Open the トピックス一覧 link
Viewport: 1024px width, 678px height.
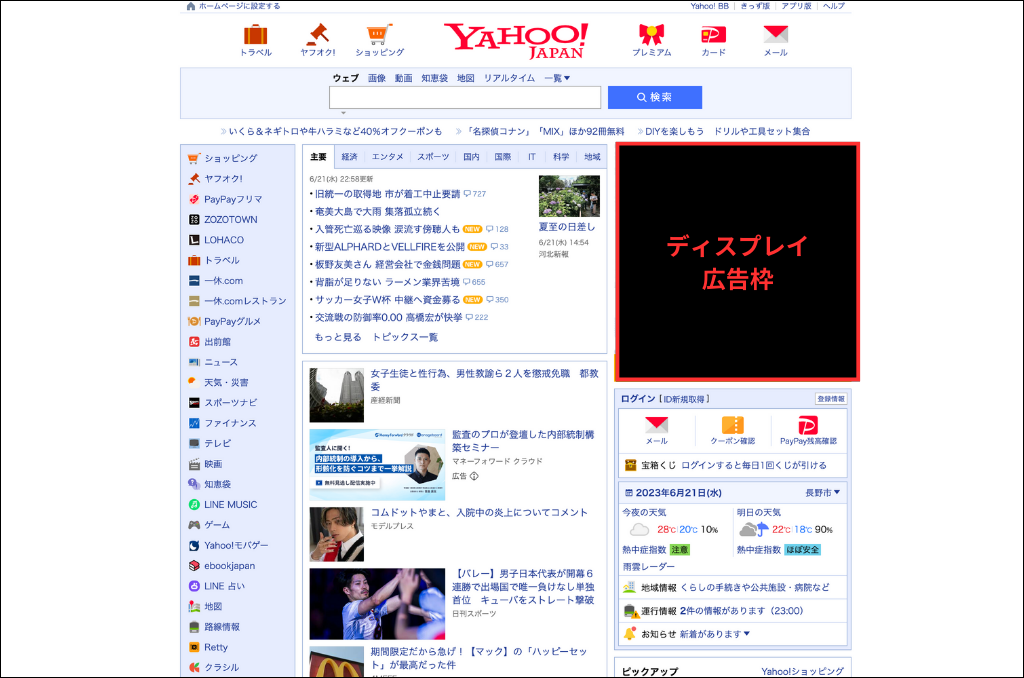tap(405, 337)
